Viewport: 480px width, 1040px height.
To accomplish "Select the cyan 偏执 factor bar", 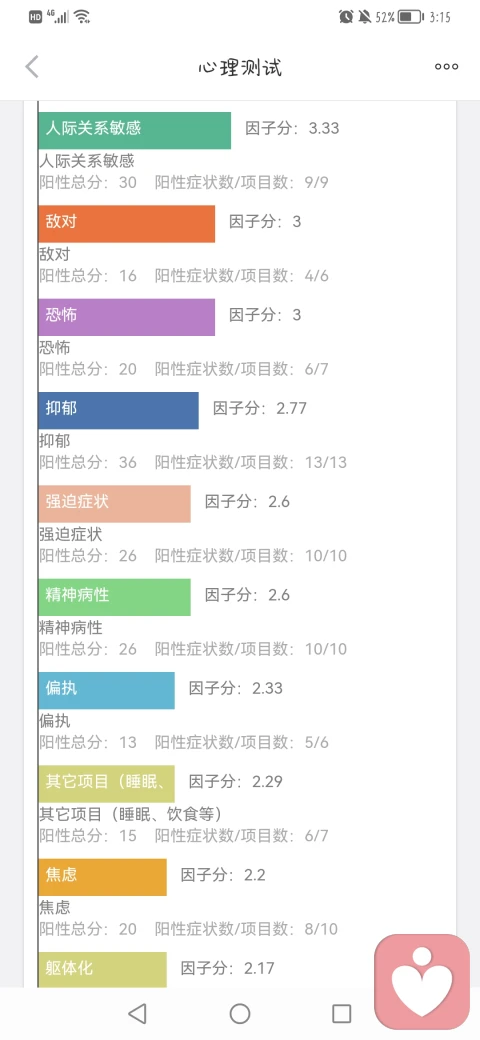I will pos(107,690).
